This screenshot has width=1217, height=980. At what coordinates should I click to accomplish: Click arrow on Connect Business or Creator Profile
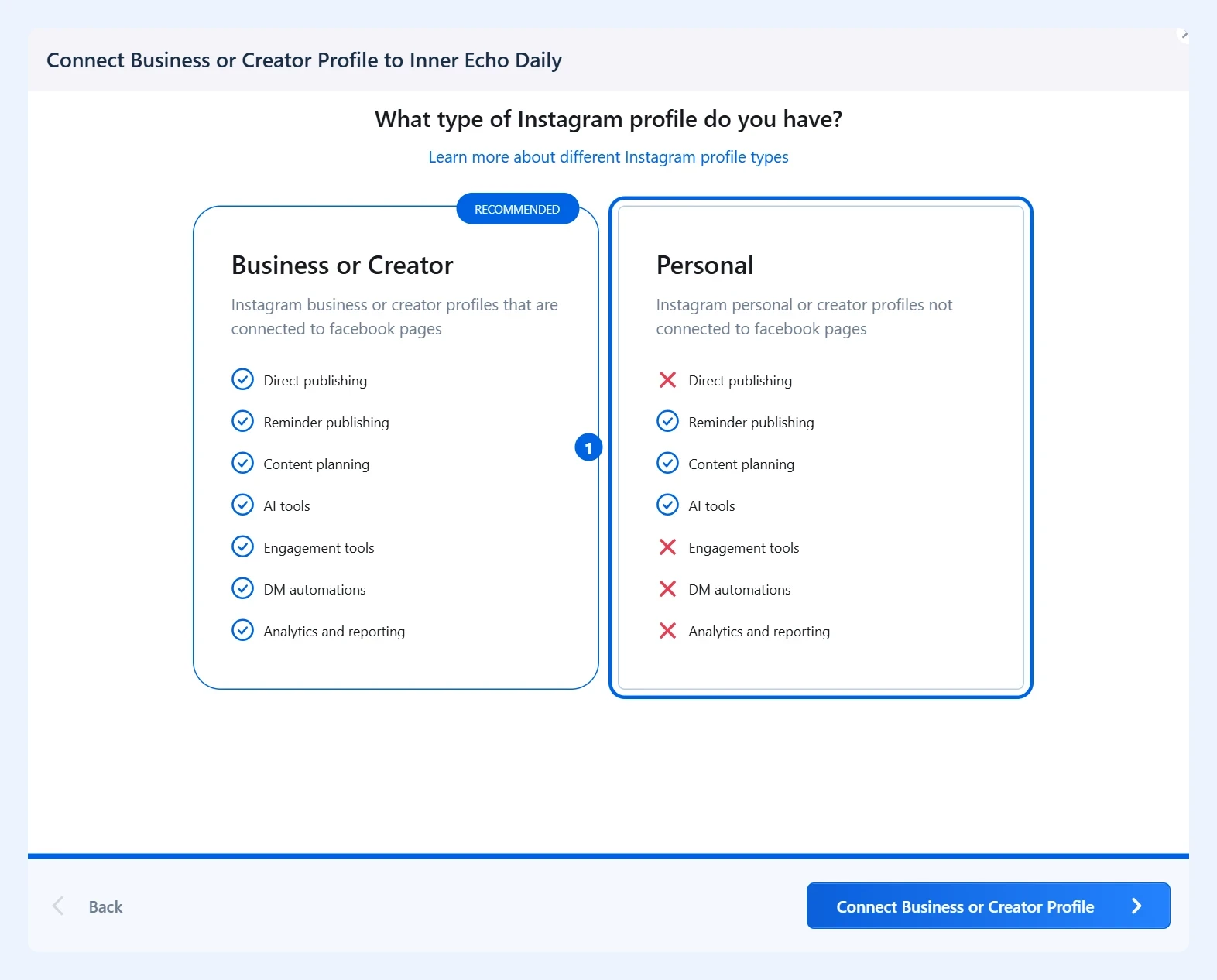pyautogui.click(x=1136, y=906)
